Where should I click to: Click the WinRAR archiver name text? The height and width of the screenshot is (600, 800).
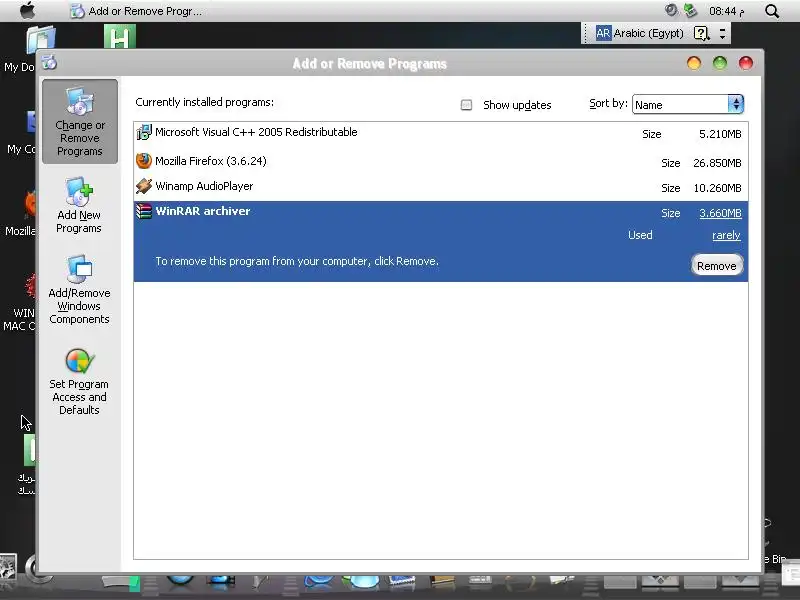(x=203, y=211)
